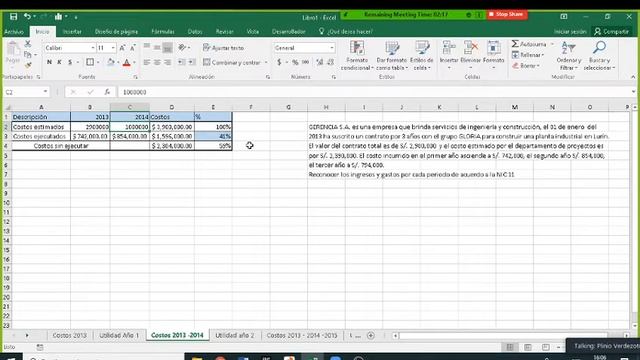This screenshot has height=360, width=640.
Task: Cut selection with the scissors icon
Action: [28, 44]
